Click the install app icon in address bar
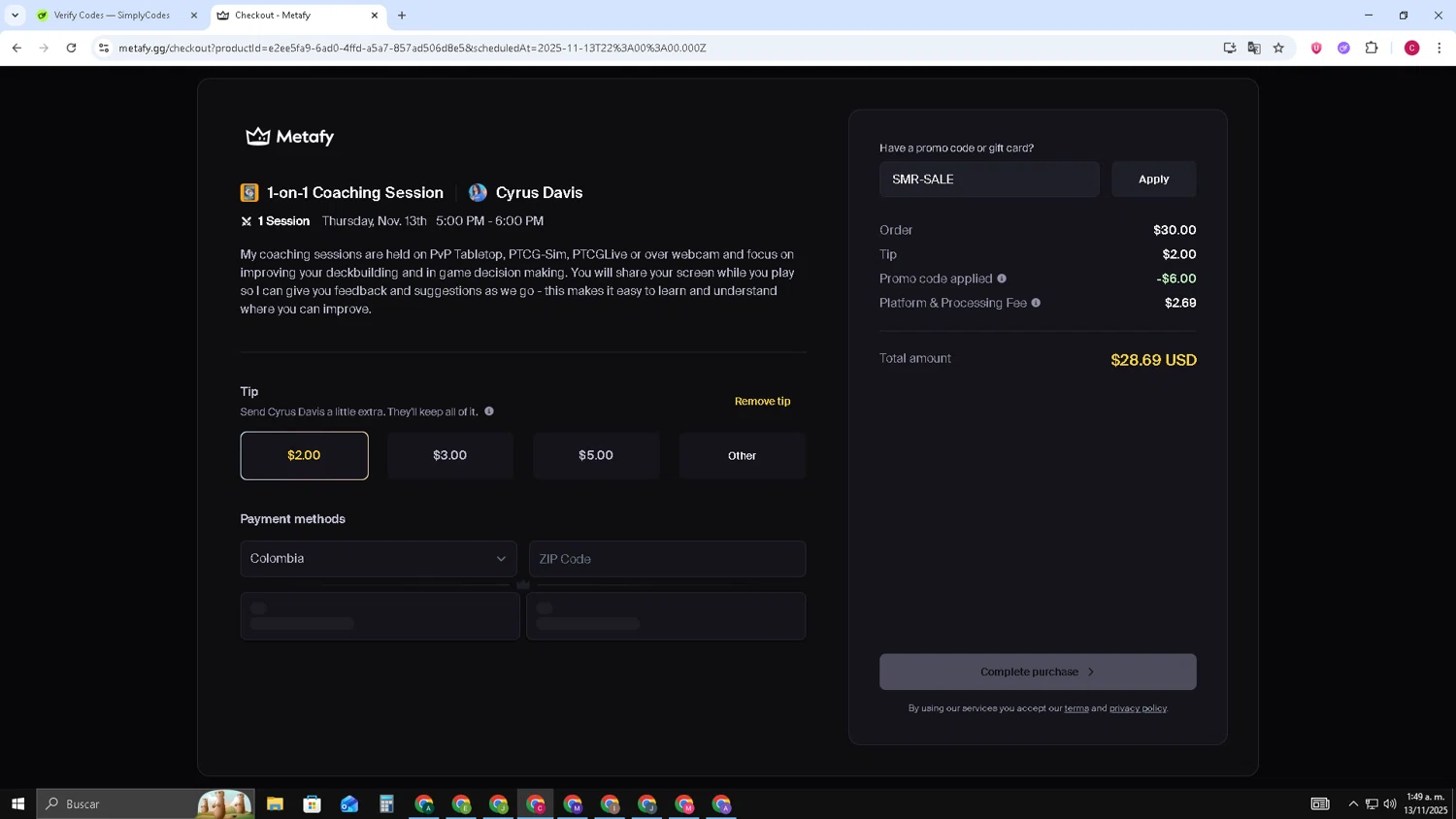 pyautogui.click(x=1230, y=48)
